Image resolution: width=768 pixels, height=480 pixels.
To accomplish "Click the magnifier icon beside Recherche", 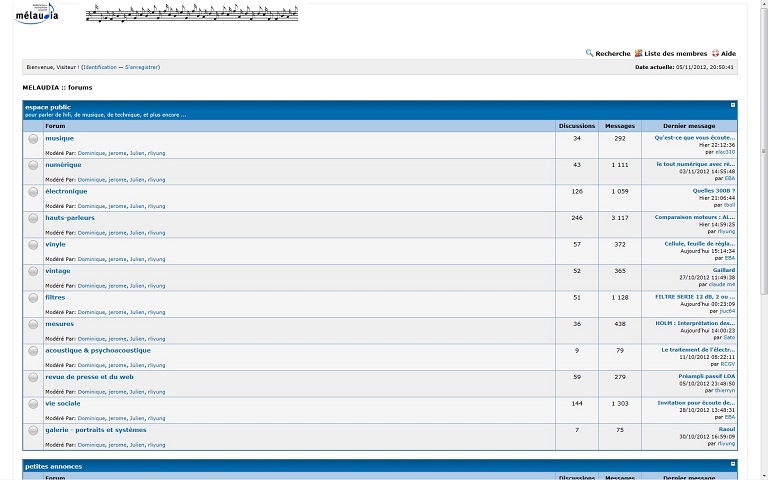I will (x=590, y=53).
